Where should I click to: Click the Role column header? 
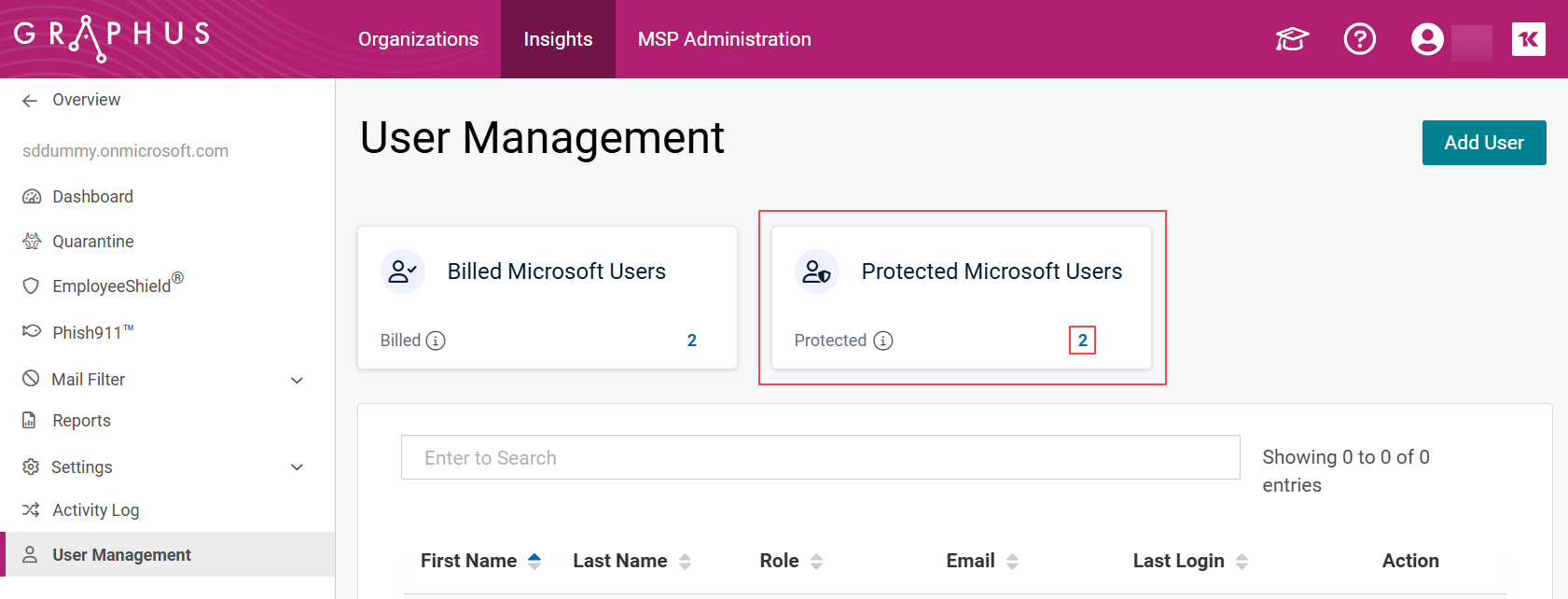point(779,561)
